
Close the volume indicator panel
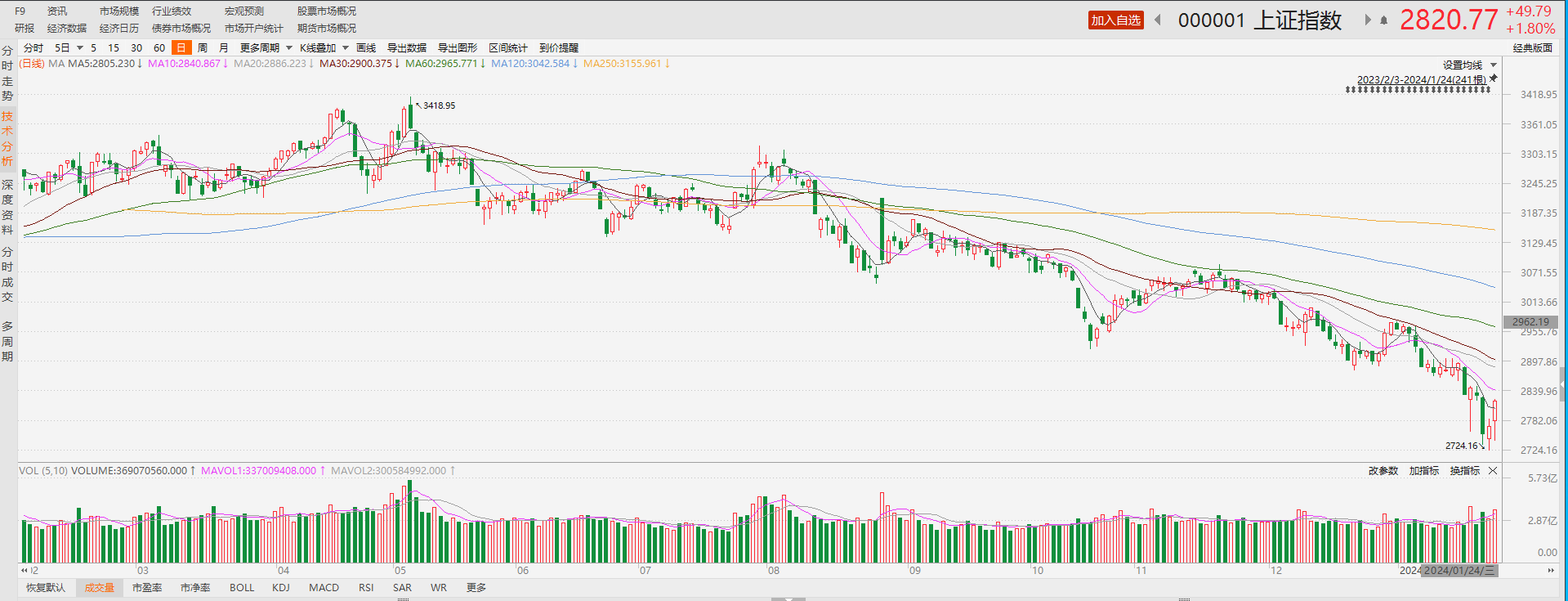1493,471
